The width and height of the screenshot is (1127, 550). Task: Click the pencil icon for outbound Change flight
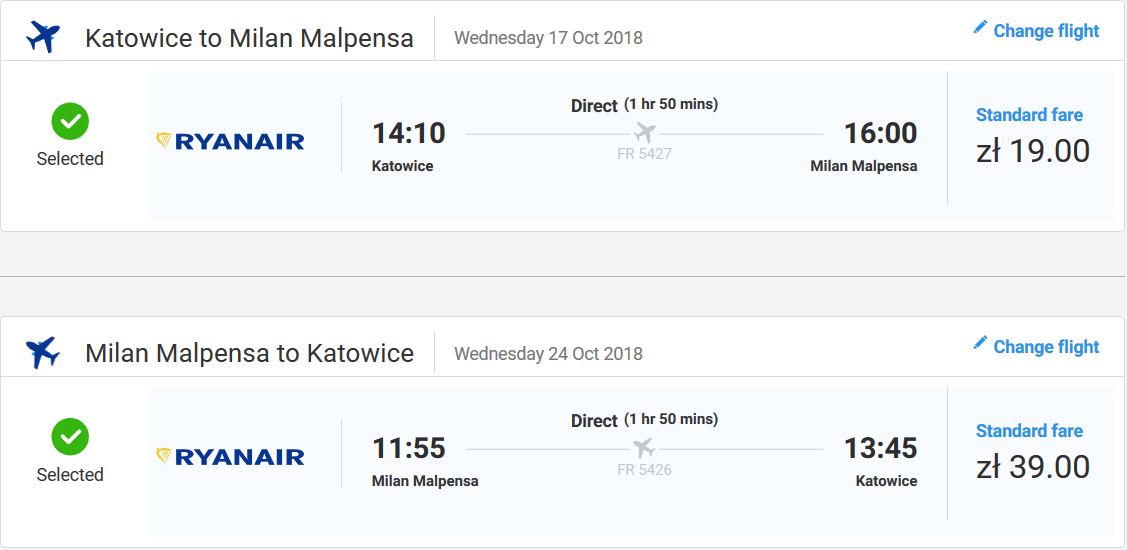[x=980, y=27]
